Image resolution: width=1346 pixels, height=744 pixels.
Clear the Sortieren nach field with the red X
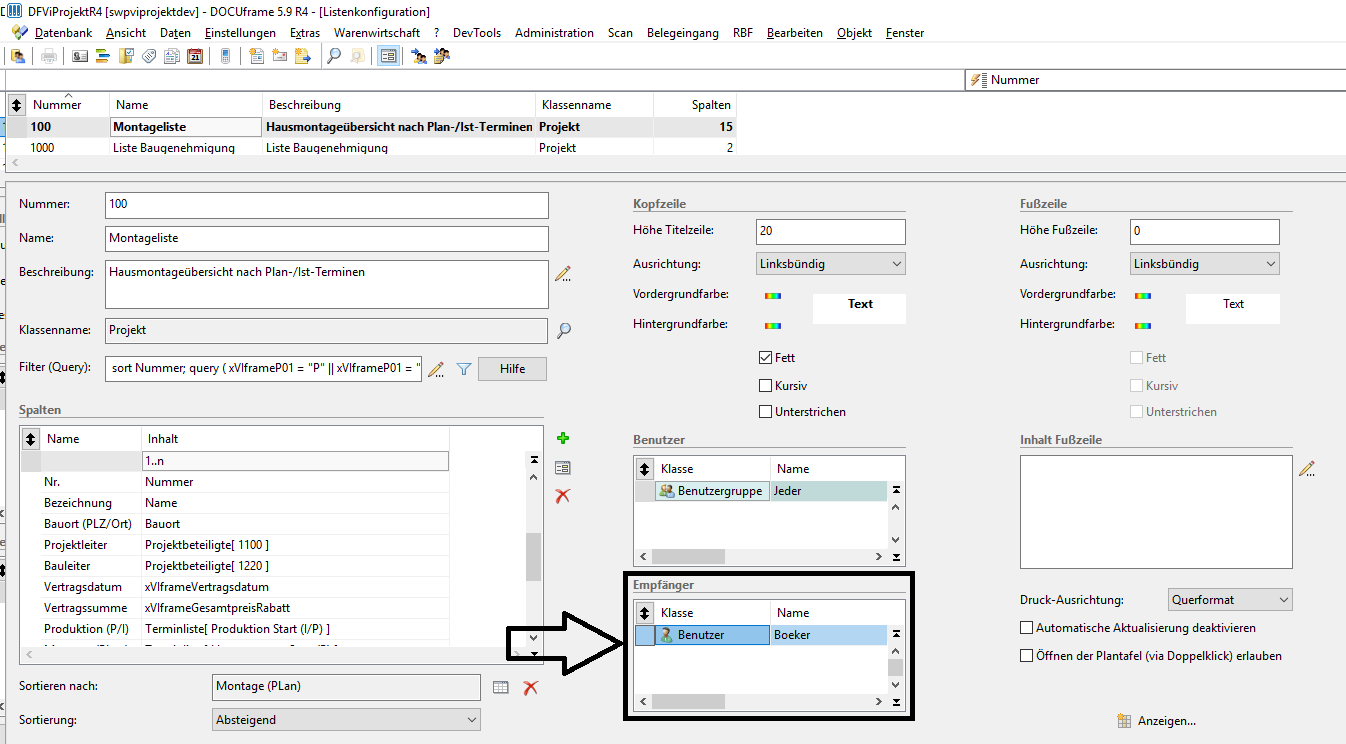pos(531,687)
